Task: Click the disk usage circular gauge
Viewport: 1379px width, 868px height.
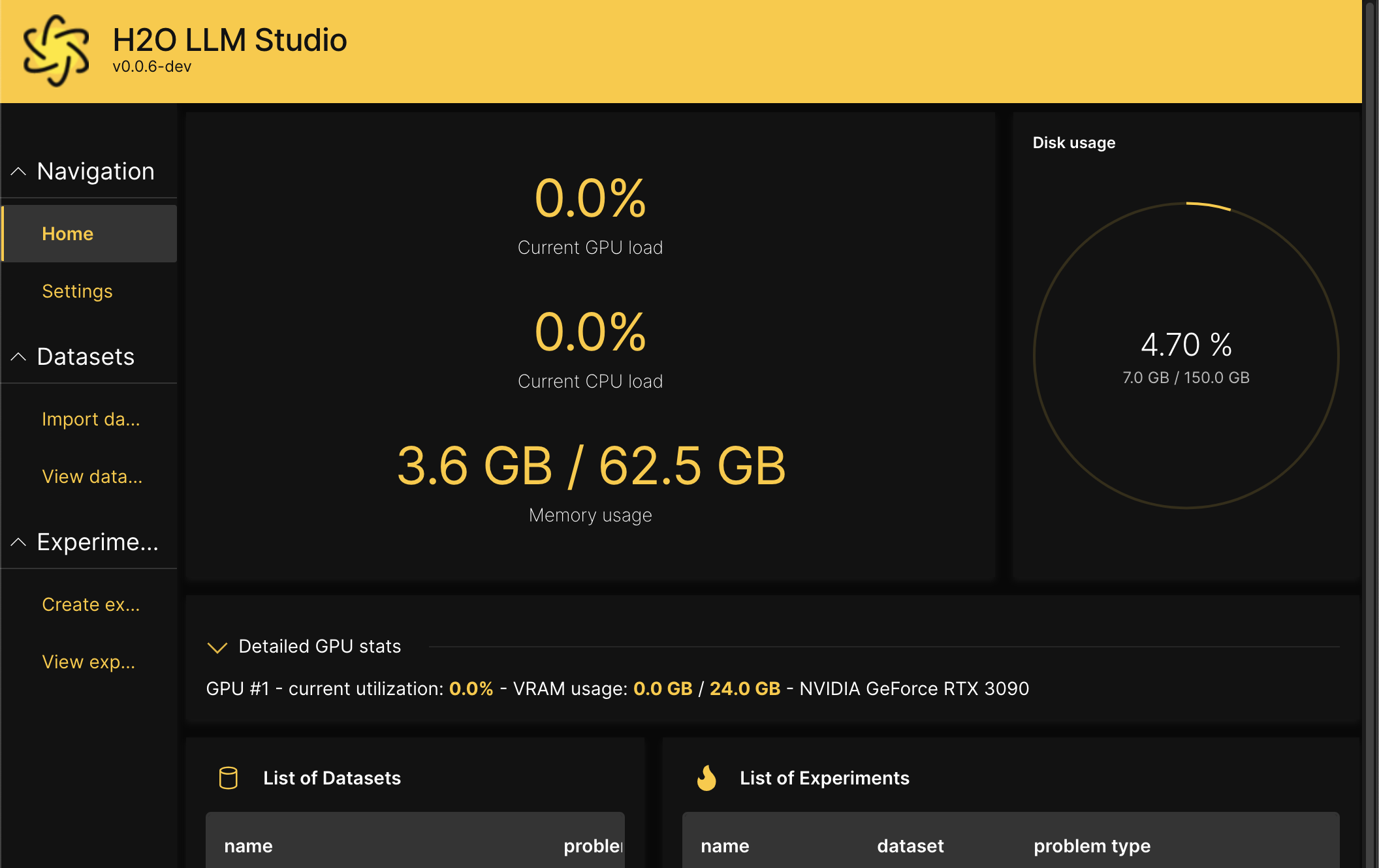Action: click(1186, 356)
